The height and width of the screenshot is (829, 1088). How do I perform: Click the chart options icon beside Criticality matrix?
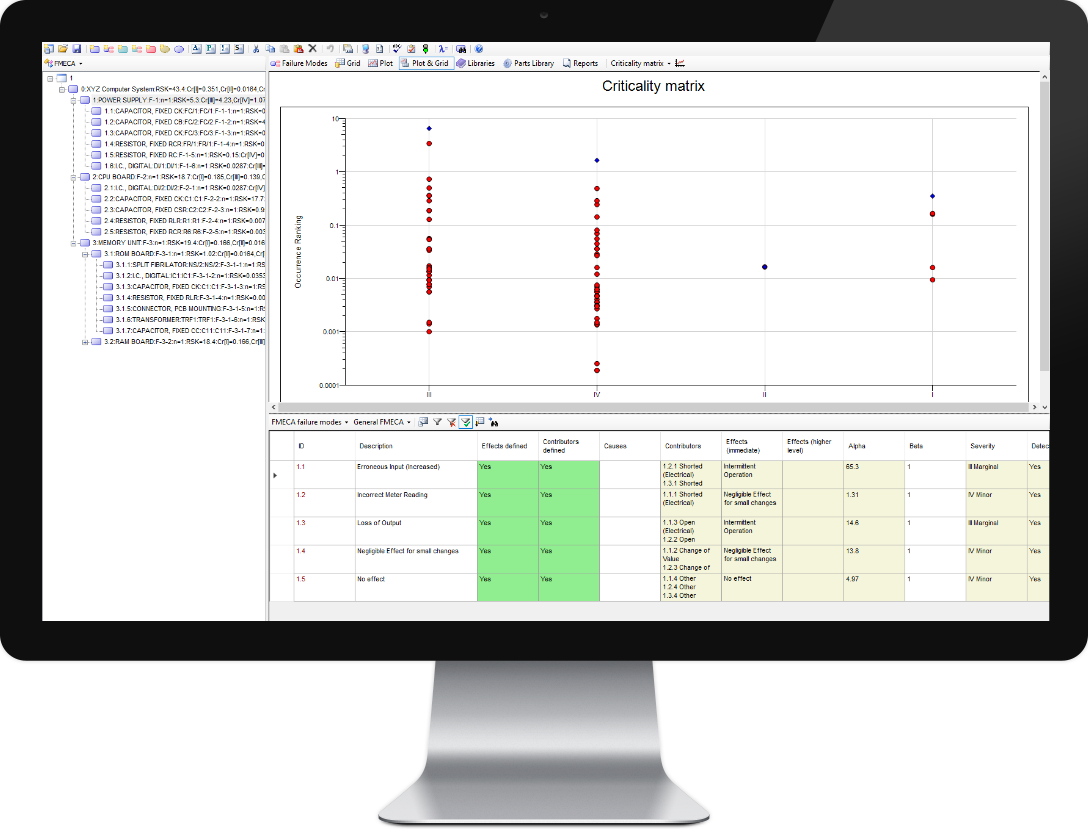coord(680,63)
